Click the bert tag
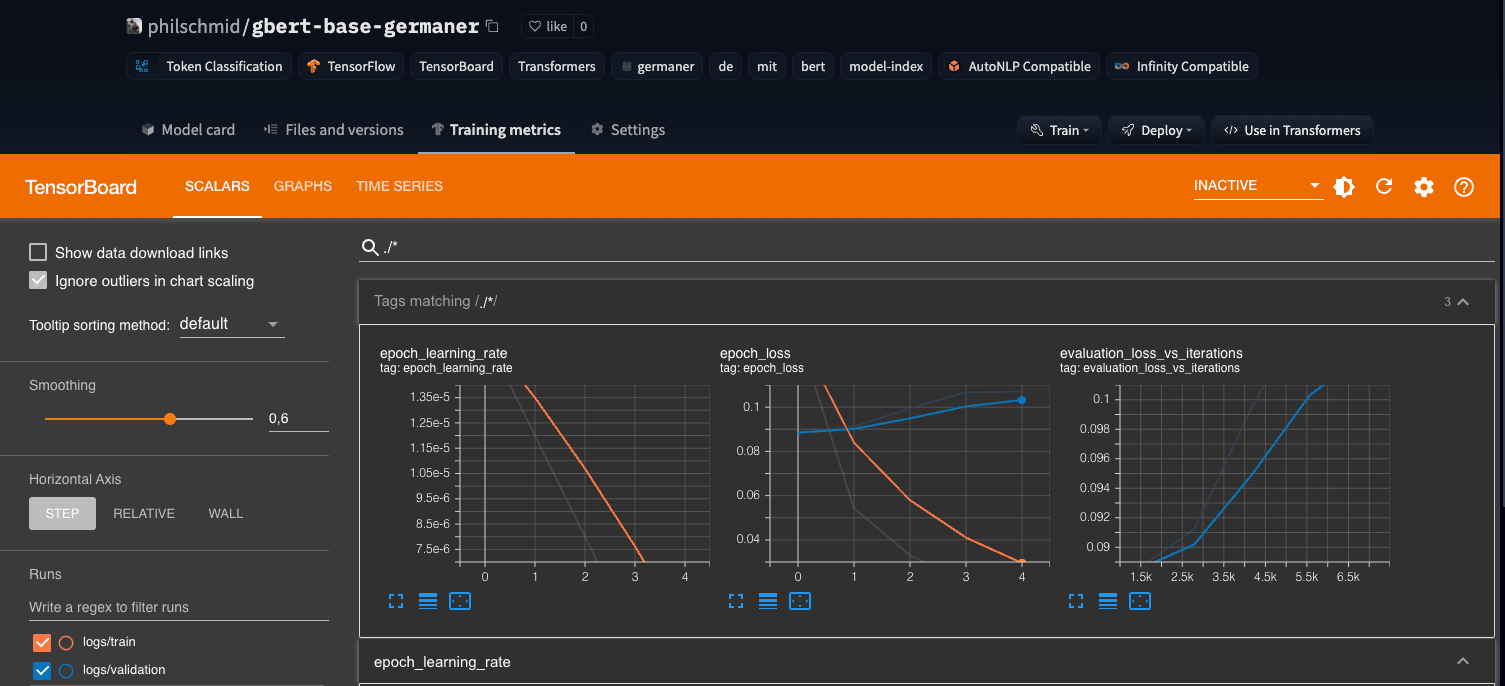1505x686 pixels. [813, 66]
